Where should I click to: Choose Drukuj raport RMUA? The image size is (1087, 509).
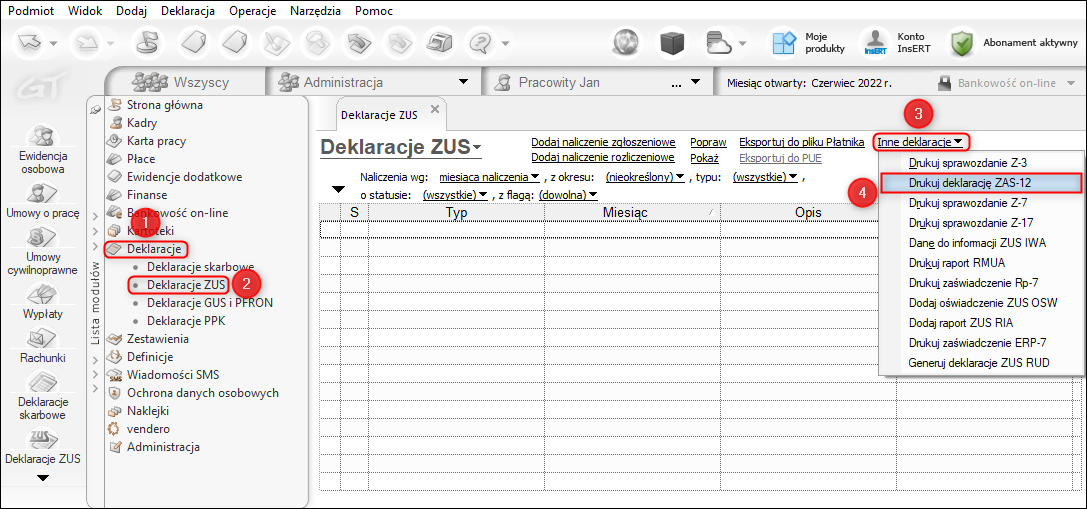click(x=980, y=263)
